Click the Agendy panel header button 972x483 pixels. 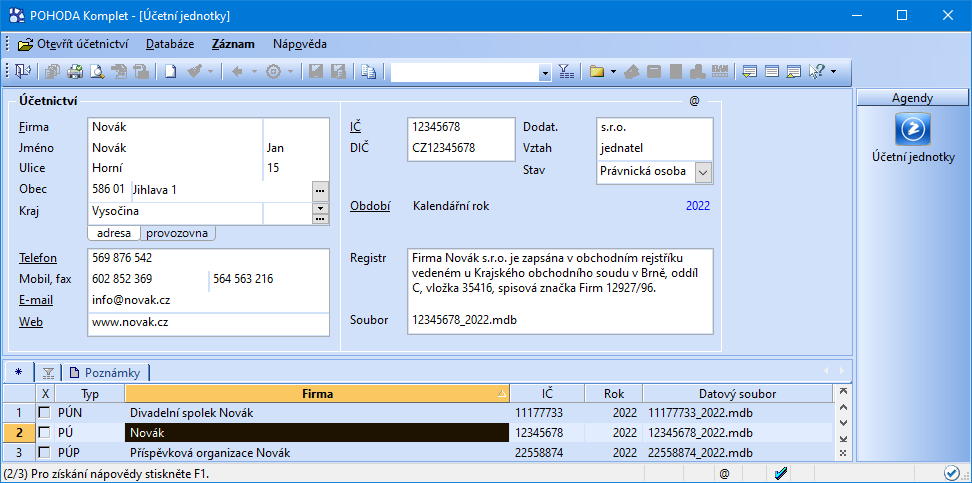click(x=912, y=97)
